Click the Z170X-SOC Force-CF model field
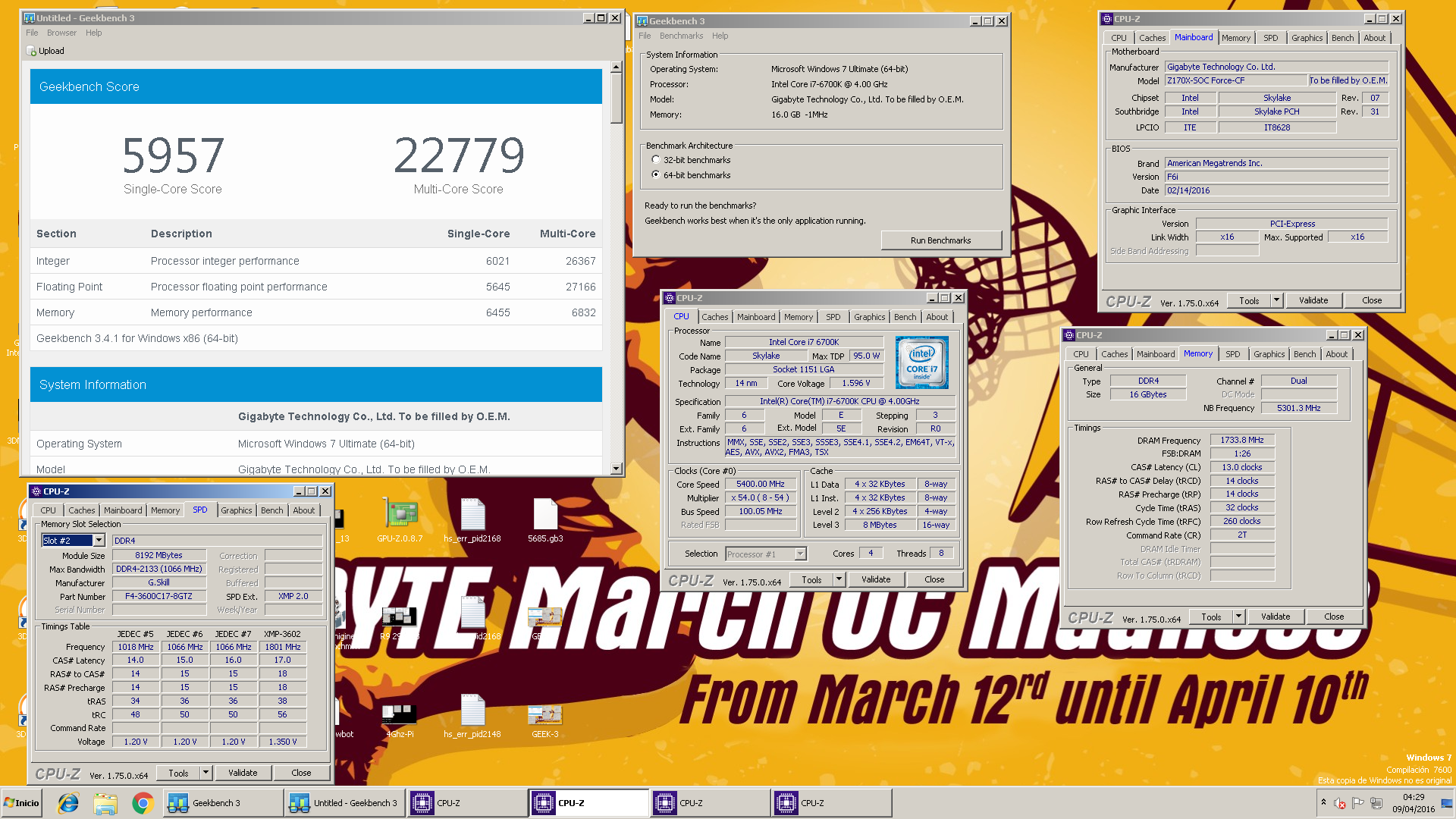Image resolution: width=1456 pixels, height=819 pixels. (1235, 80)
